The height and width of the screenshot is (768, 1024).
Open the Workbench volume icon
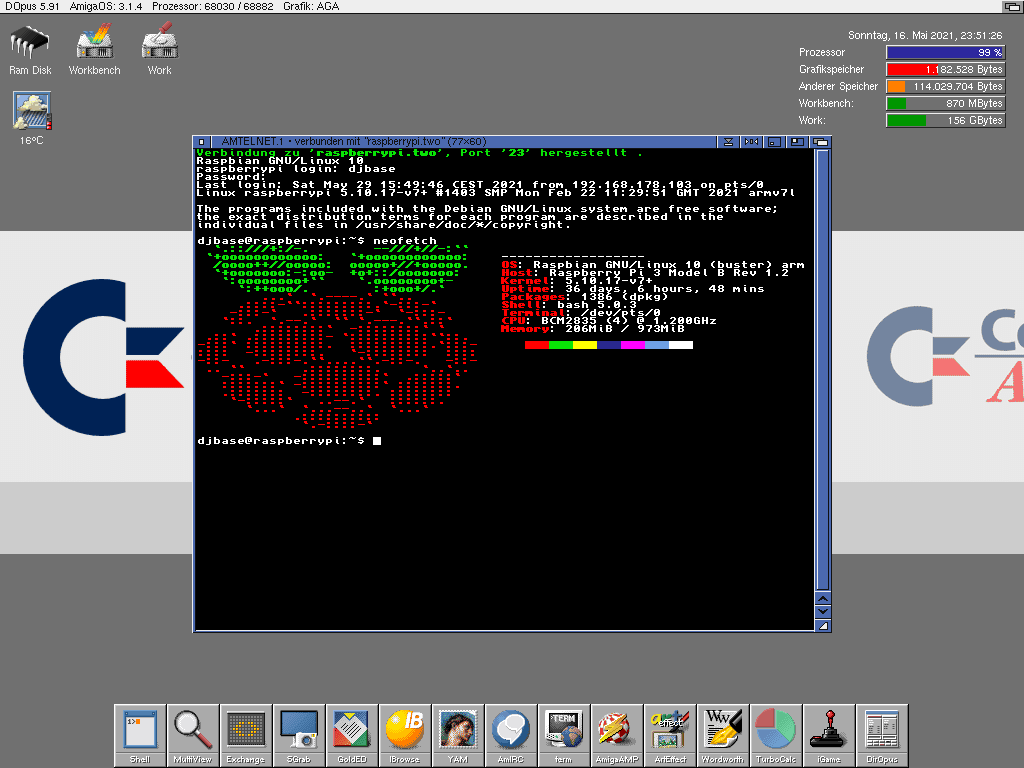pyautogui.click(x=95, y=50)
